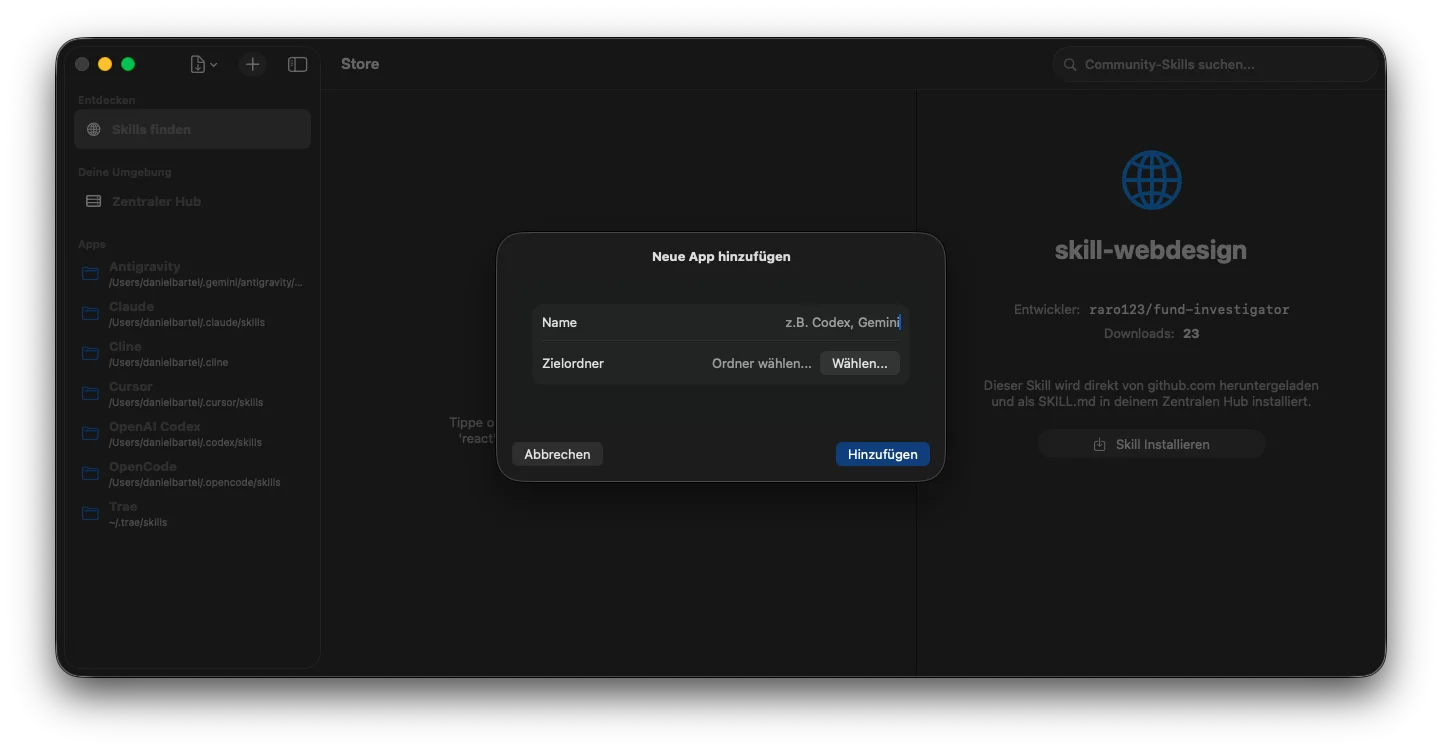Click the plus add app button
This screenshot has width=1442, height=751.
253,64
